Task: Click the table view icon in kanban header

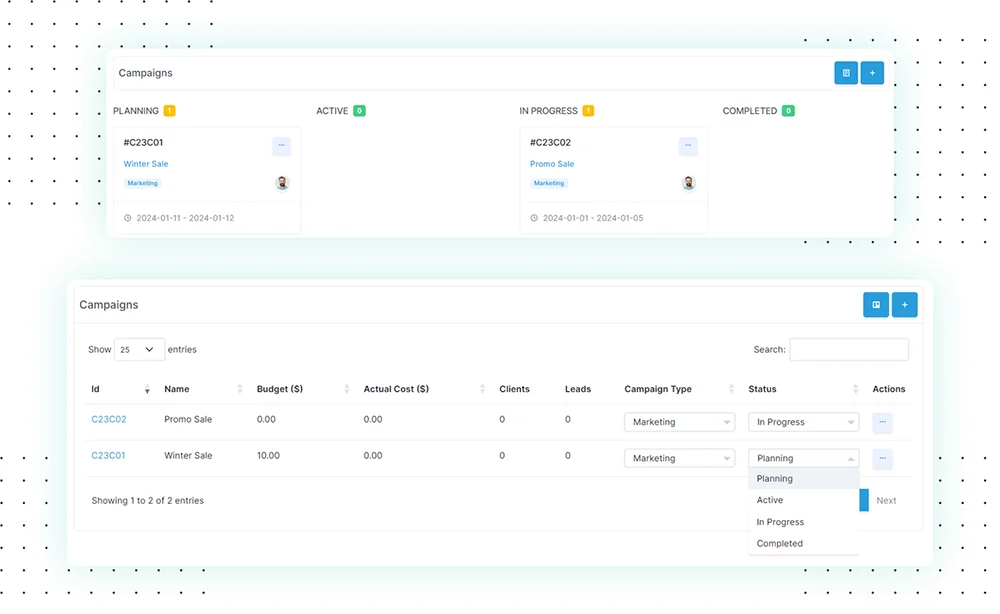Action: pyautogui.click(x=846, y=73)
